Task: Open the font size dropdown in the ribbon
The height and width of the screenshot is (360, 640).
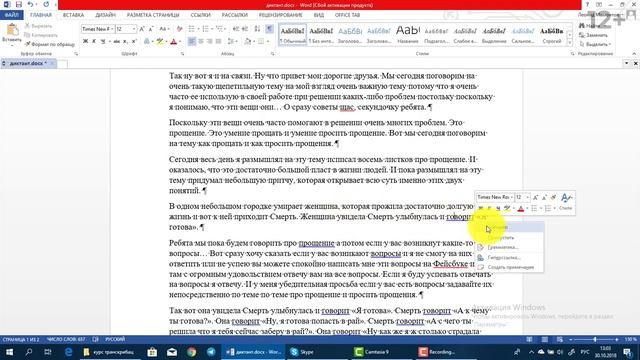Action: (x=134, y=29)
